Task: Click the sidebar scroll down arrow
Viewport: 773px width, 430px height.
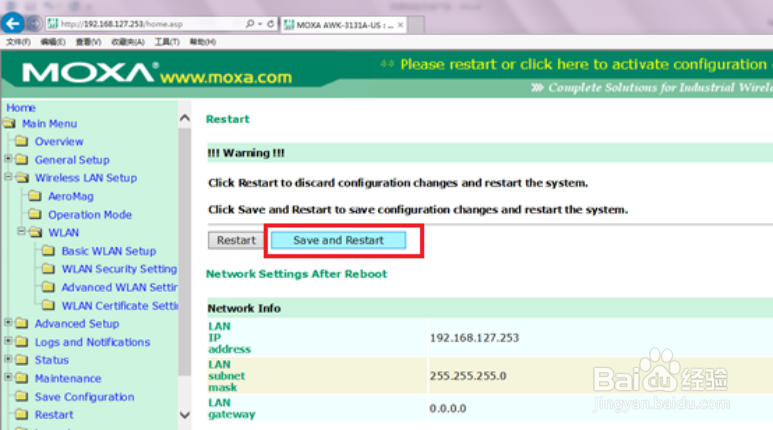Action: click(x=185, y=415)
